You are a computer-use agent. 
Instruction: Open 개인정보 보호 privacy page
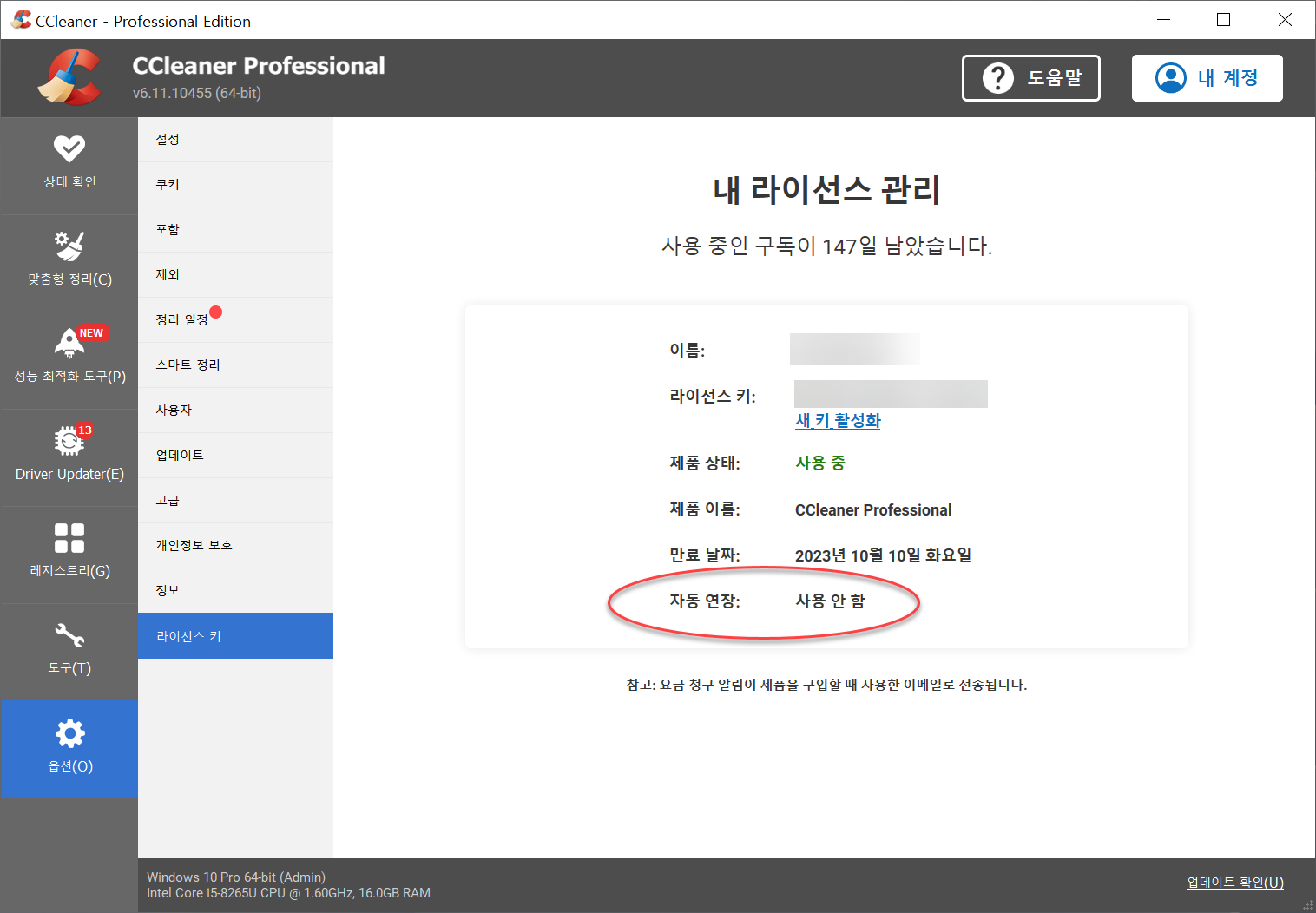(235, 546)
